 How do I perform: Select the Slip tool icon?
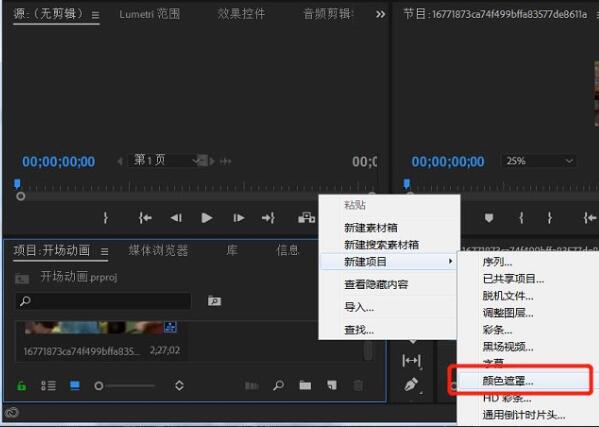pyautogui.click(x=411, y=360)
